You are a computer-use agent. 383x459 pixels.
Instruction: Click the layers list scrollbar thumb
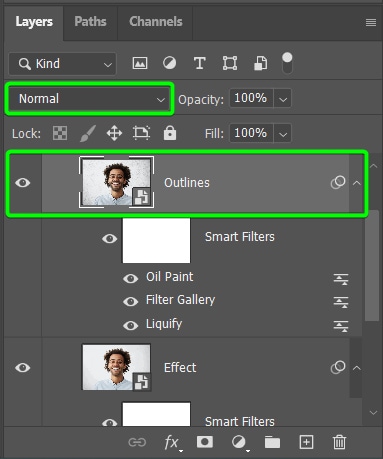372,265
